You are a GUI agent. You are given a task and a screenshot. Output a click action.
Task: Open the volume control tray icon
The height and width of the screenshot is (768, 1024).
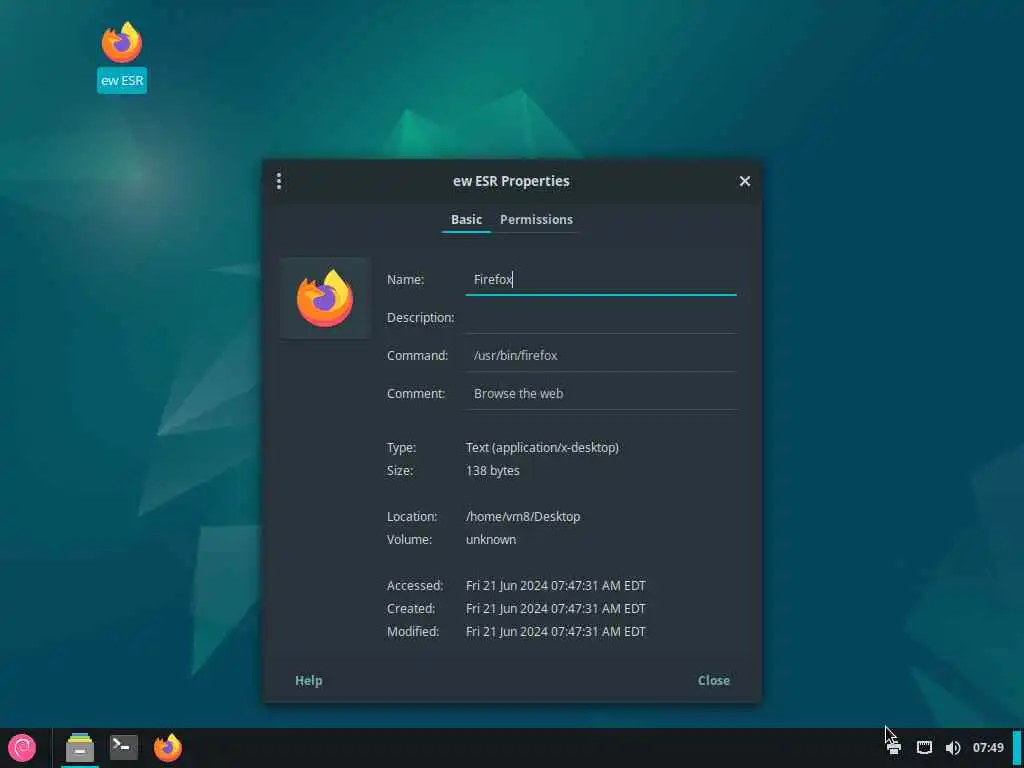point(953,748)
